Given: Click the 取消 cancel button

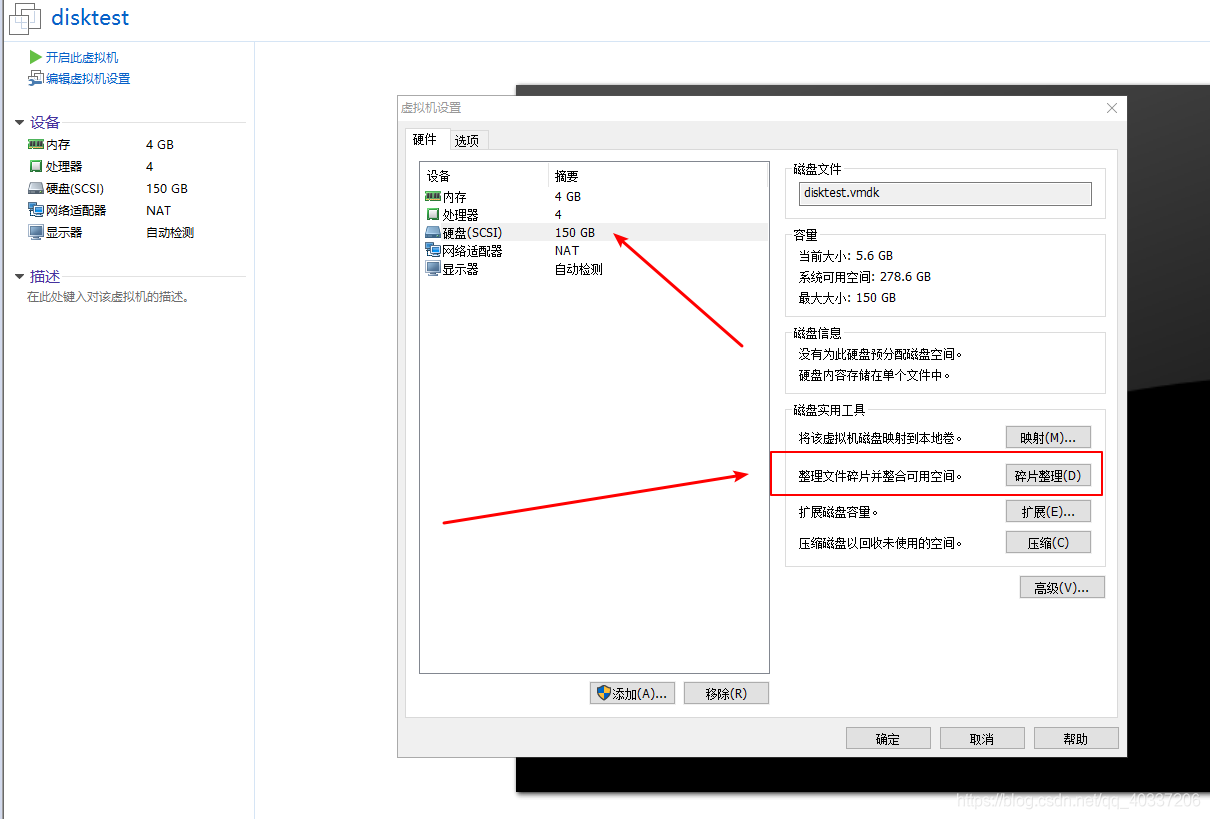Looking at the screenshot, I should point(982,739).
